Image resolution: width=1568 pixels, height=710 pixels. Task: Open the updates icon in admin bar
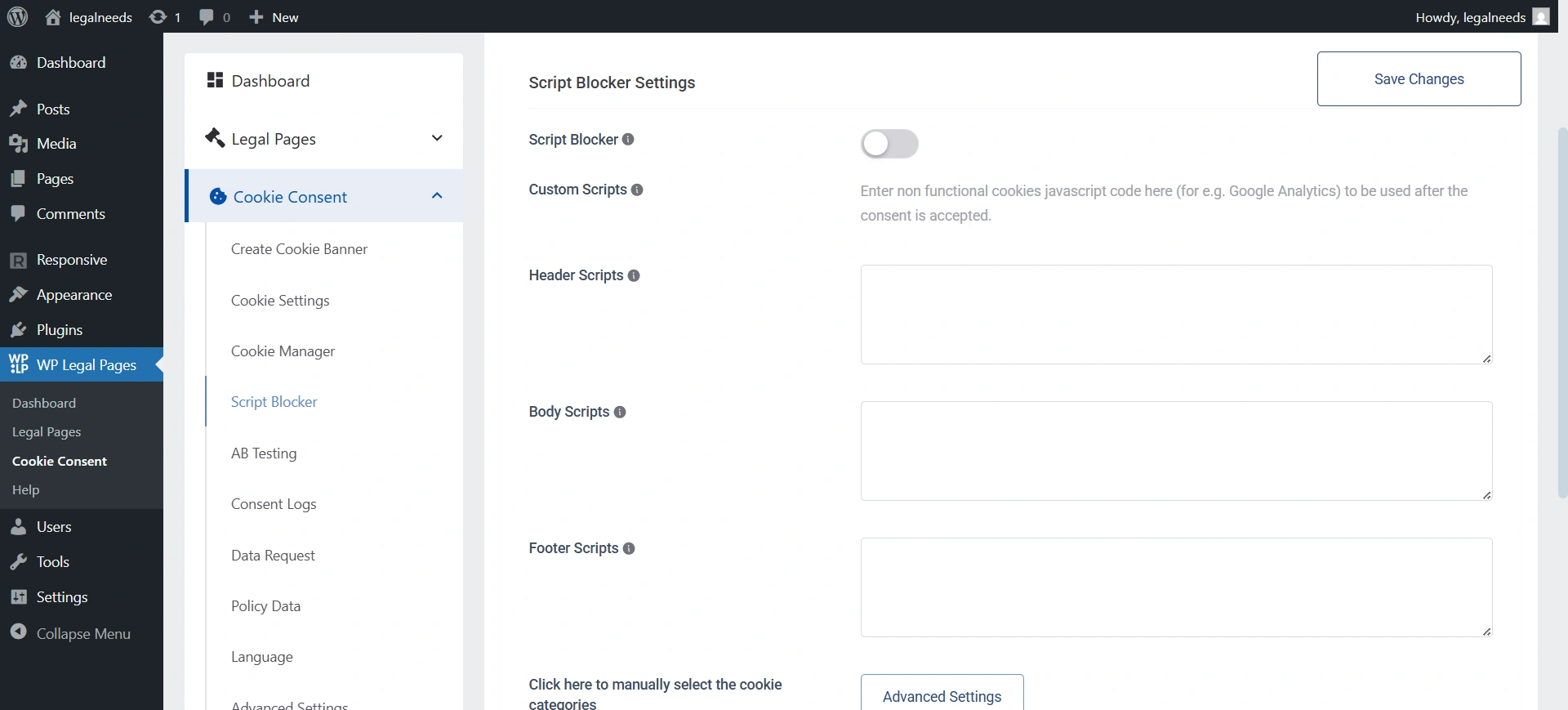158,17
